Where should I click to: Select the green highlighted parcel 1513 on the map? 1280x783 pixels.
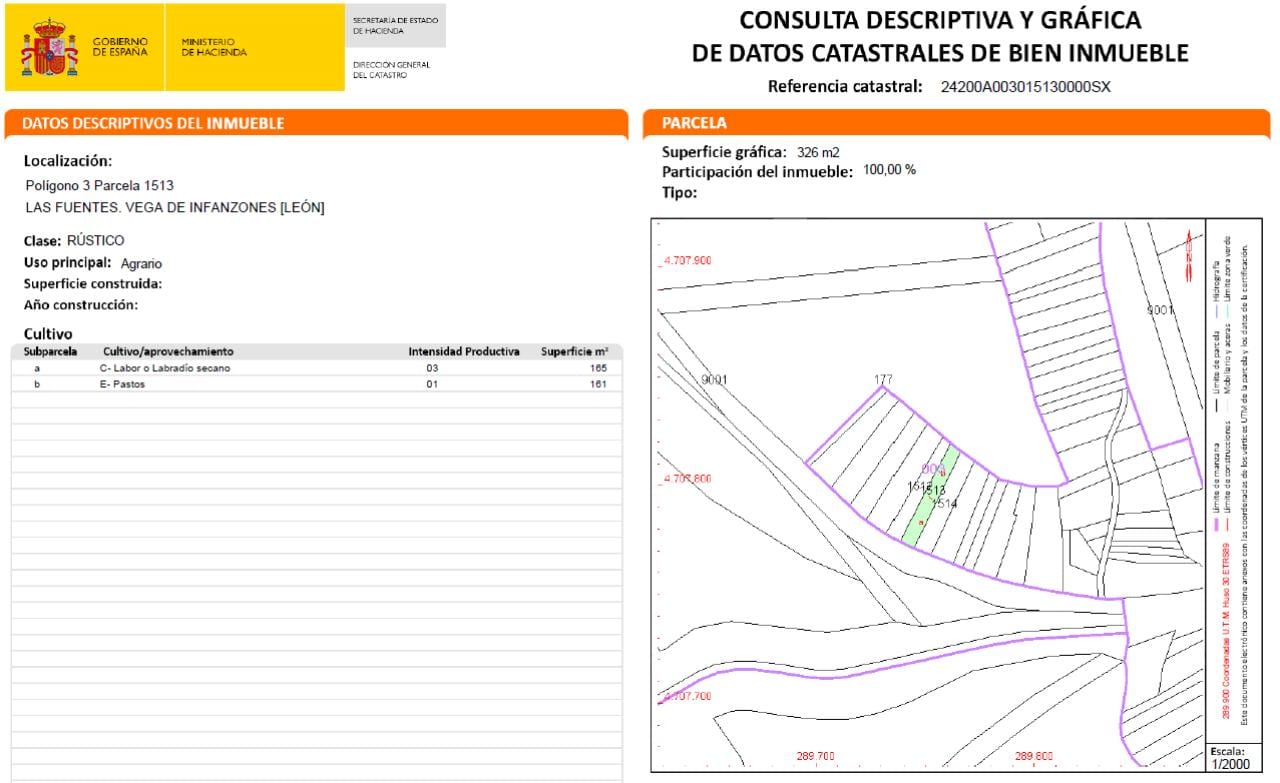(930, 497)
